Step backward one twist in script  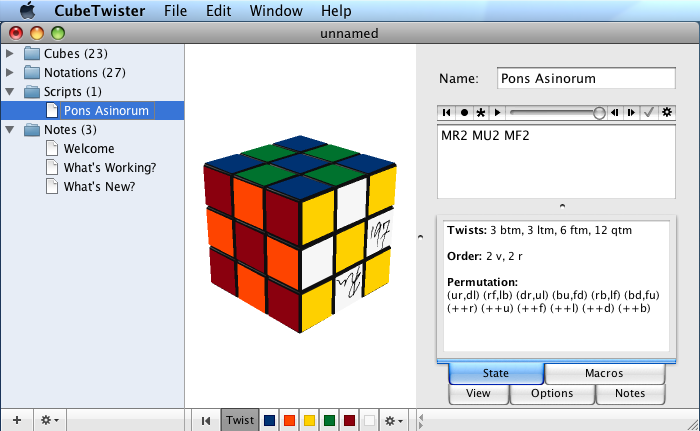click(x=615, y=113)
